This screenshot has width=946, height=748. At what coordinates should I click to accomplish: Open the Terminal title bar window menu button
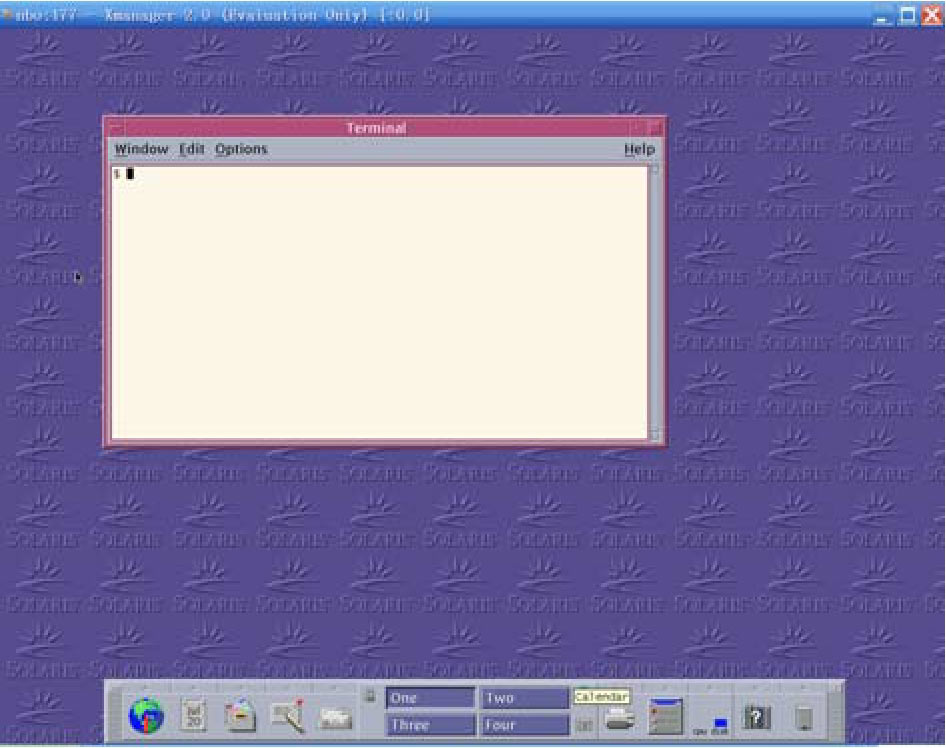pos(115,128)
